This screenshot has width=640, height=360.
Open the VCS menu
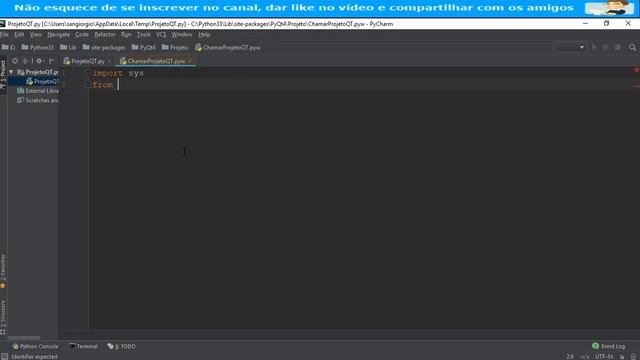[161, 35]
